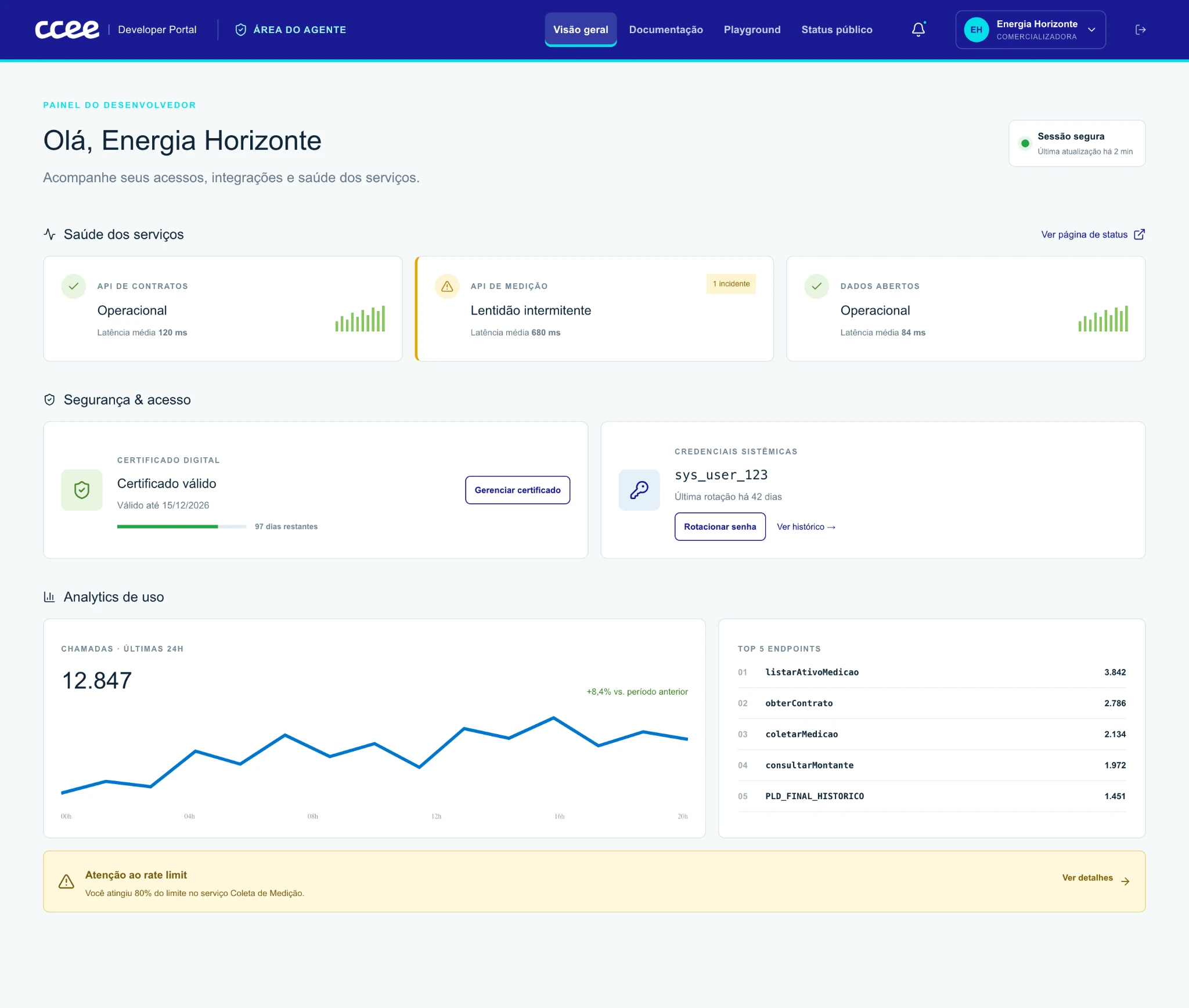Click the calls line chart
This screenshot has width=1189, height=1008.
point(374,755)
